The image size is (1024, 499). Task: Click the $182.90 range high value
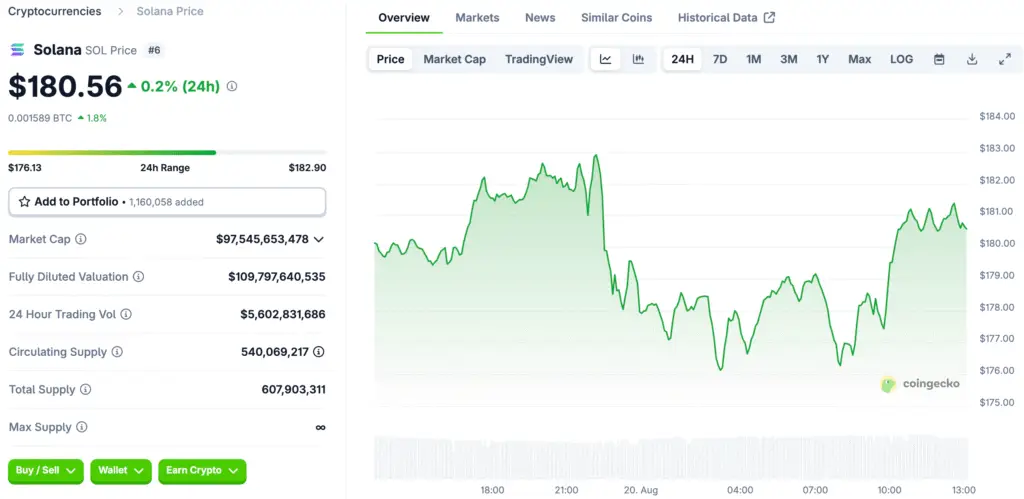[x=308, y=168]
